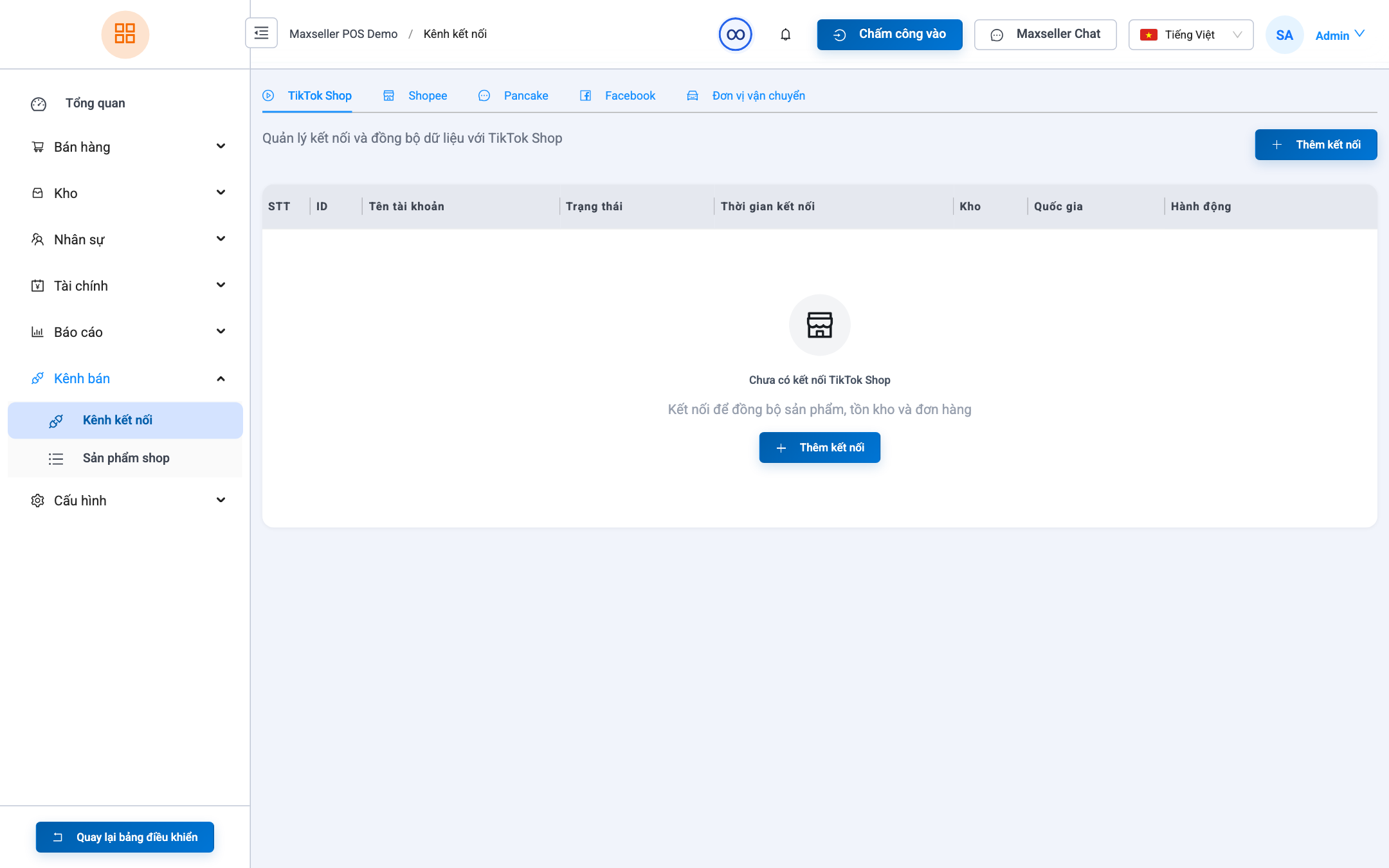Expand the Cấu hình menu
Screen dimensions: 1389x868
(x=221, y=500)
